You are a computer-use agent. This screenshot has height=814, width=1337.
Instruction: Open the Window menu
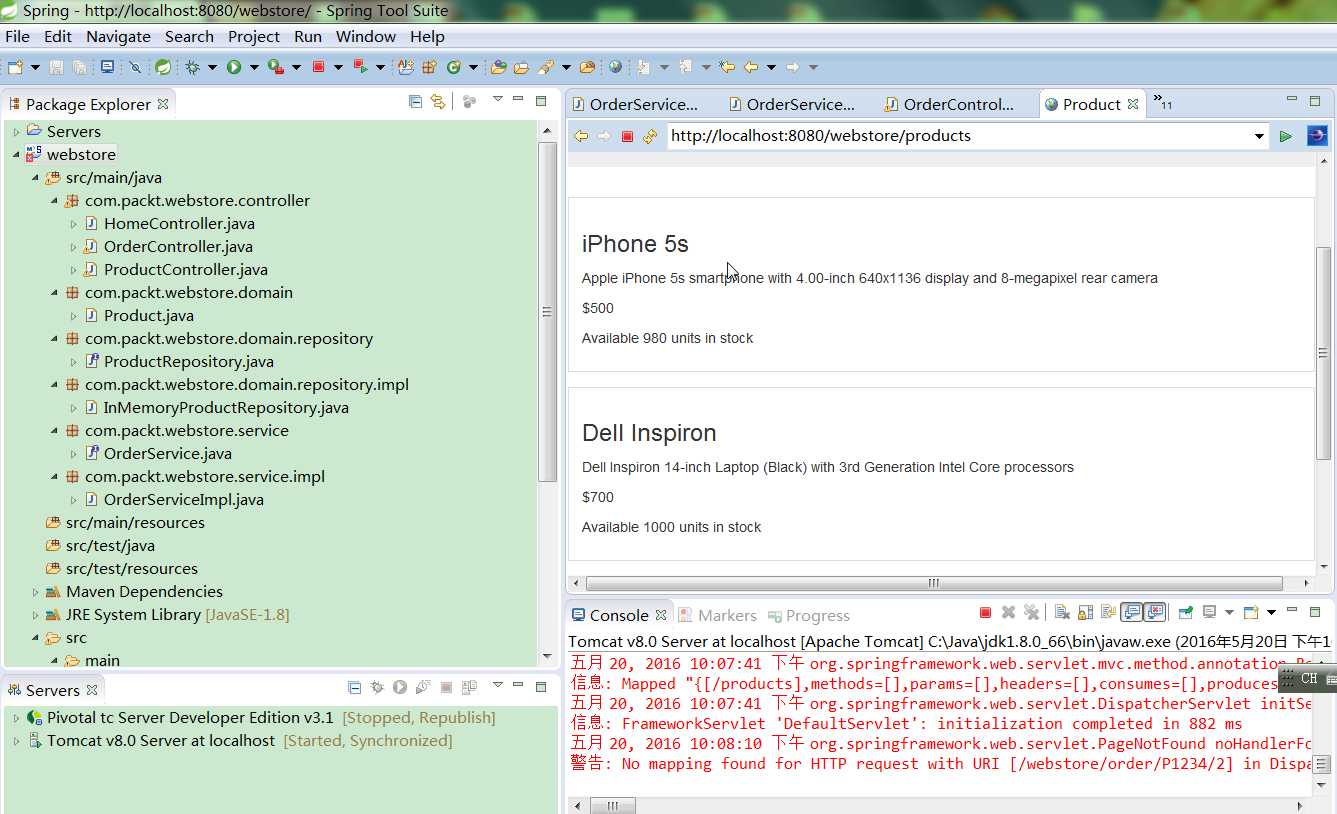click(x=366, y=36)
